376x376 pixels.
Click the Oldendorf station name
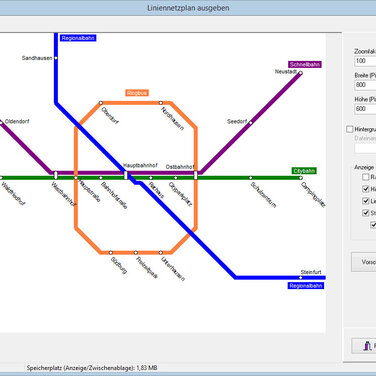pos(17,122)
